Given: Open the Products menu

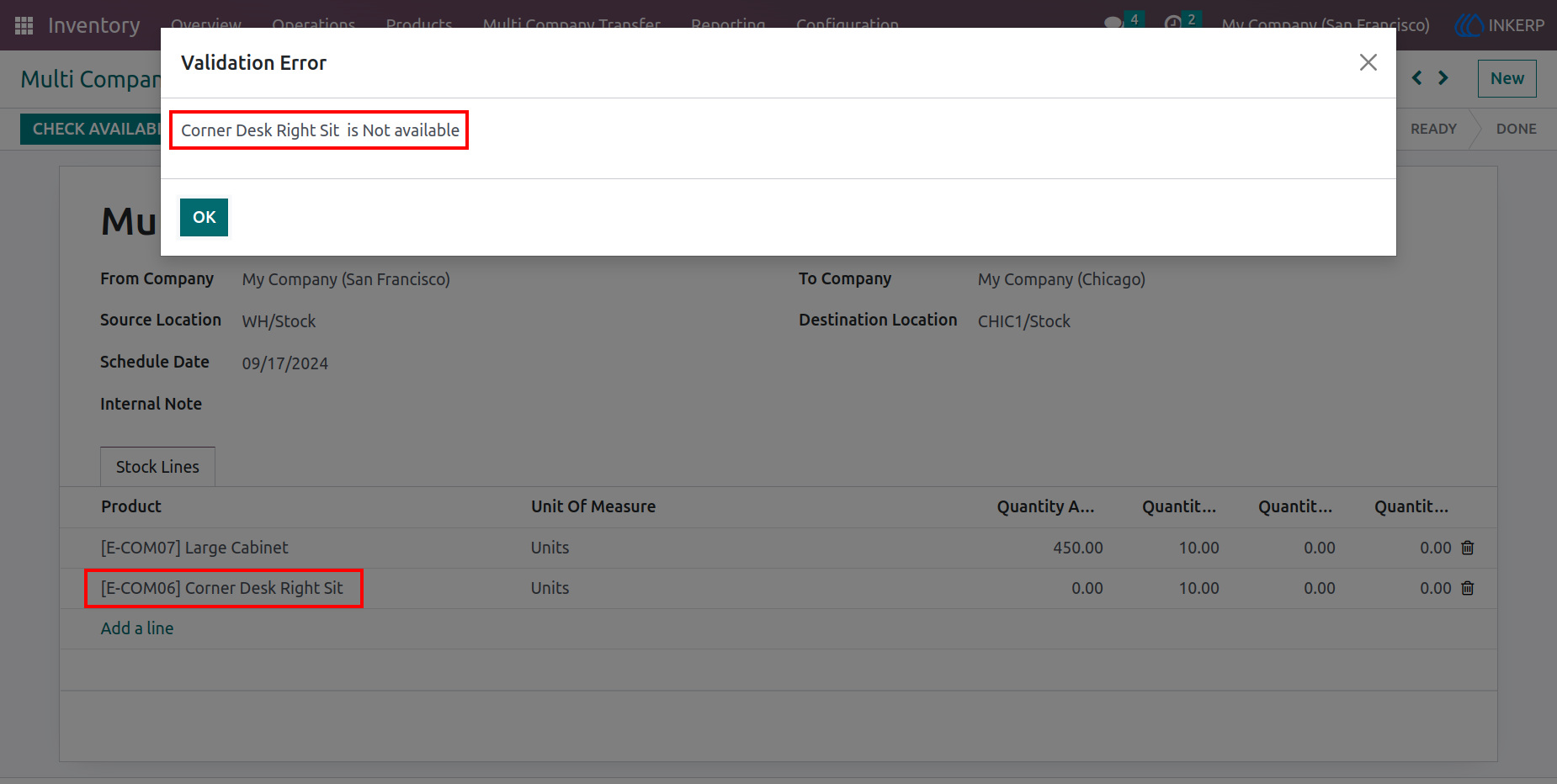Looking at the screenshot, I should click(419, 24).
